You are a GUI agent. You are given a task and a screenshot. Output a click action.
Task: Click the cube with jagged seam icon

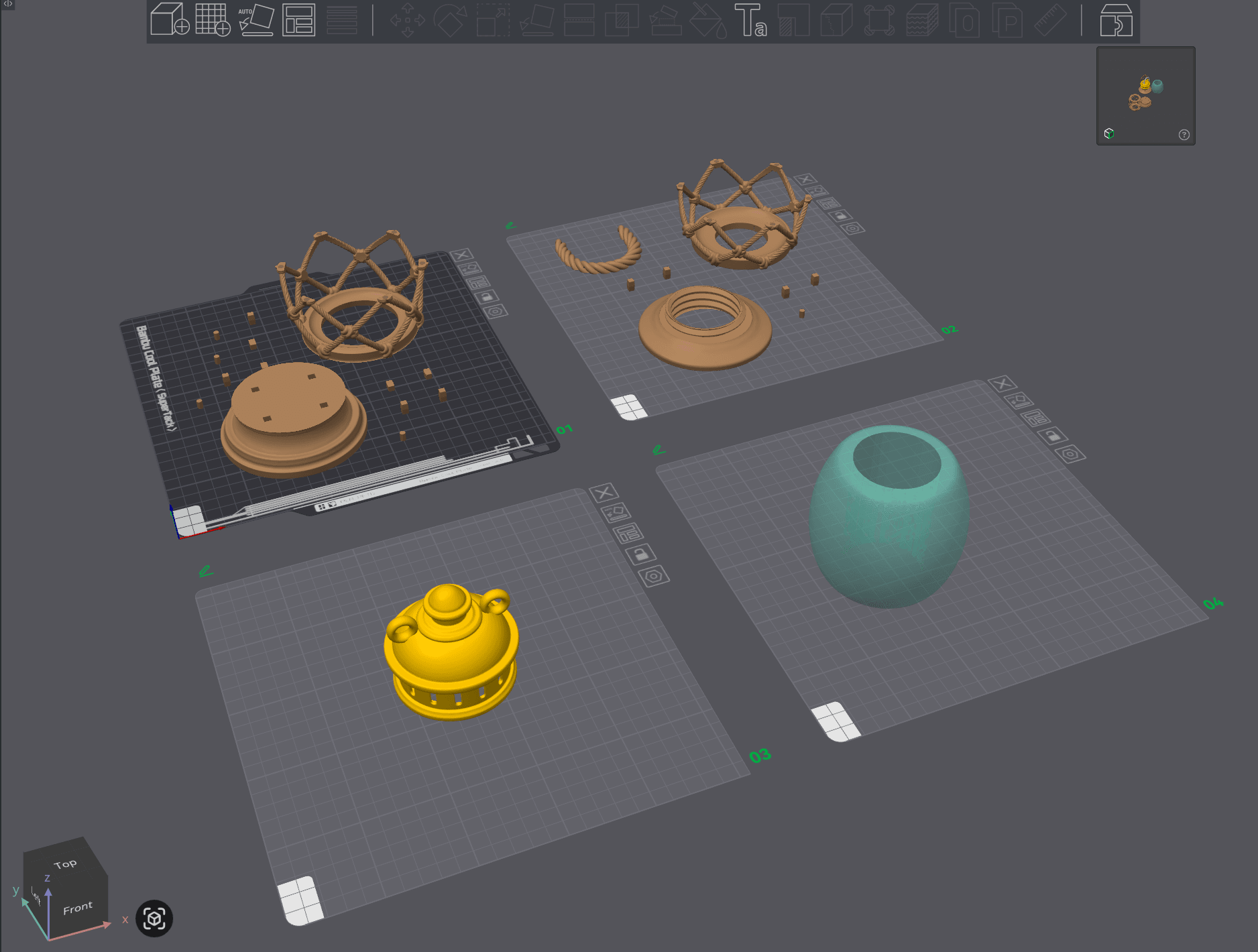[837, 19]
